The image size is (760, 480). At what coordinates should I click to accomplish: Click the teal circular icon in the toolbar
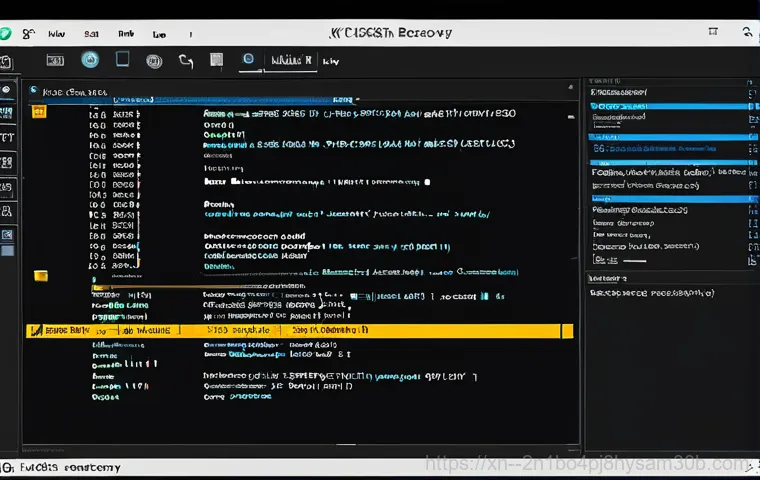pos(90,60)
